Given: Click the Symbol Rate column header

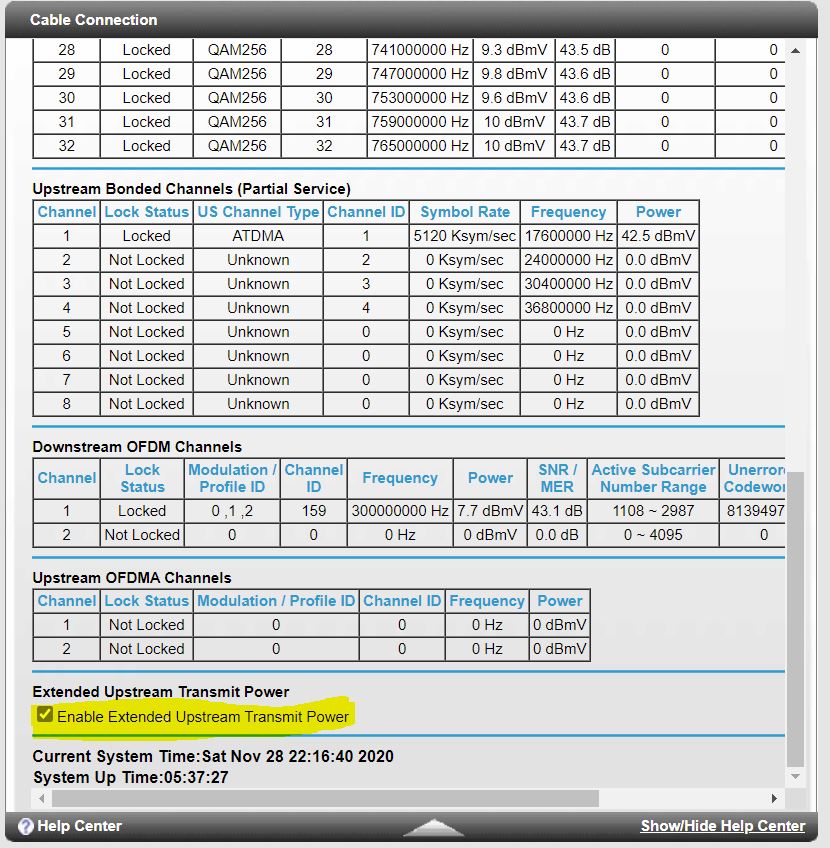Looking at the screenshot, I should [x=464, y=212].
